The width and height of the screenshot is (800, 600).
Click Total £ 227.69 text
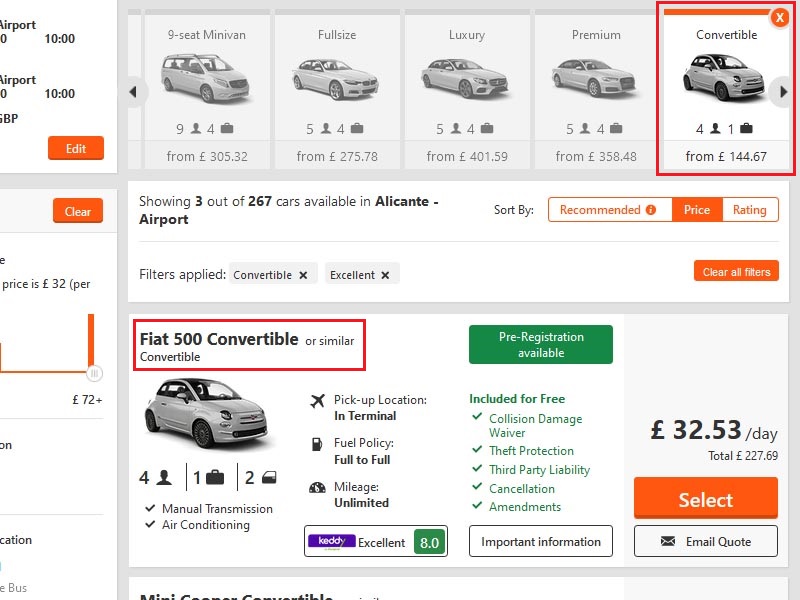click(743, 456)
